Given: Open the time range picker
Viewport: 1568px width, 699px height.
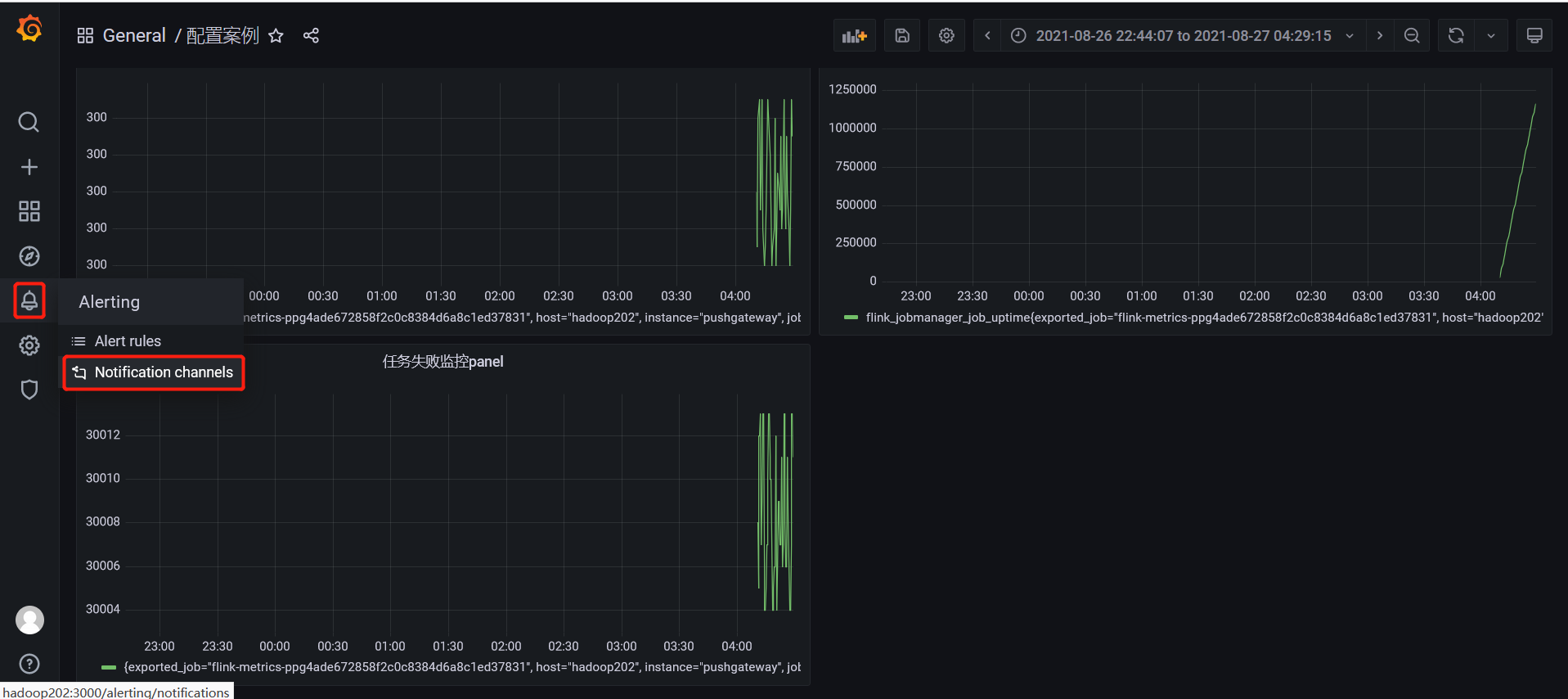Looking at the screenshot, I should [x=1183, y=35].
